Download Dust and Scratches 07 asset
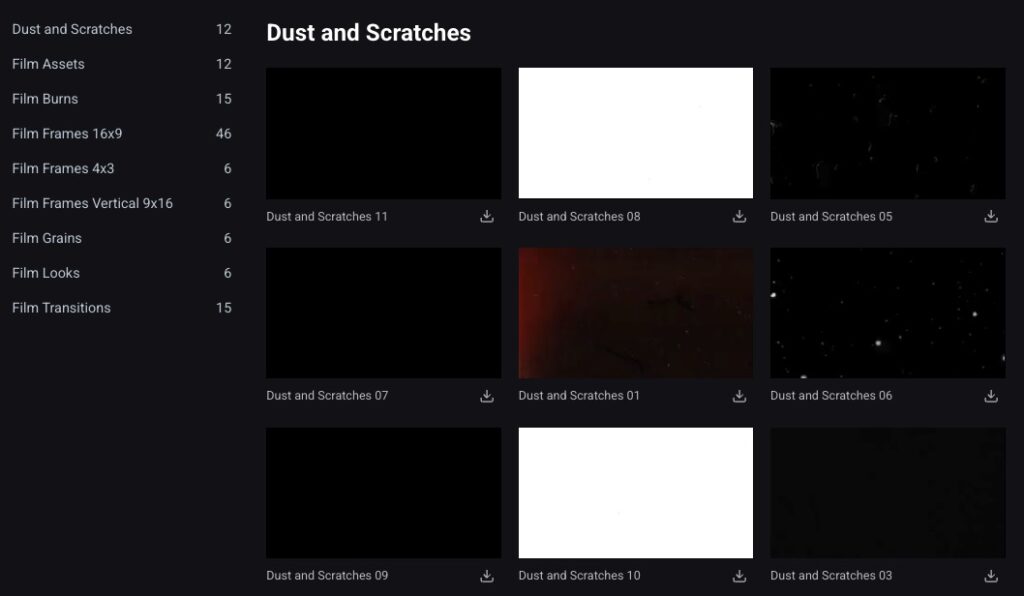Viewport: 1024px width, 596px height. (x=487, y=396)
